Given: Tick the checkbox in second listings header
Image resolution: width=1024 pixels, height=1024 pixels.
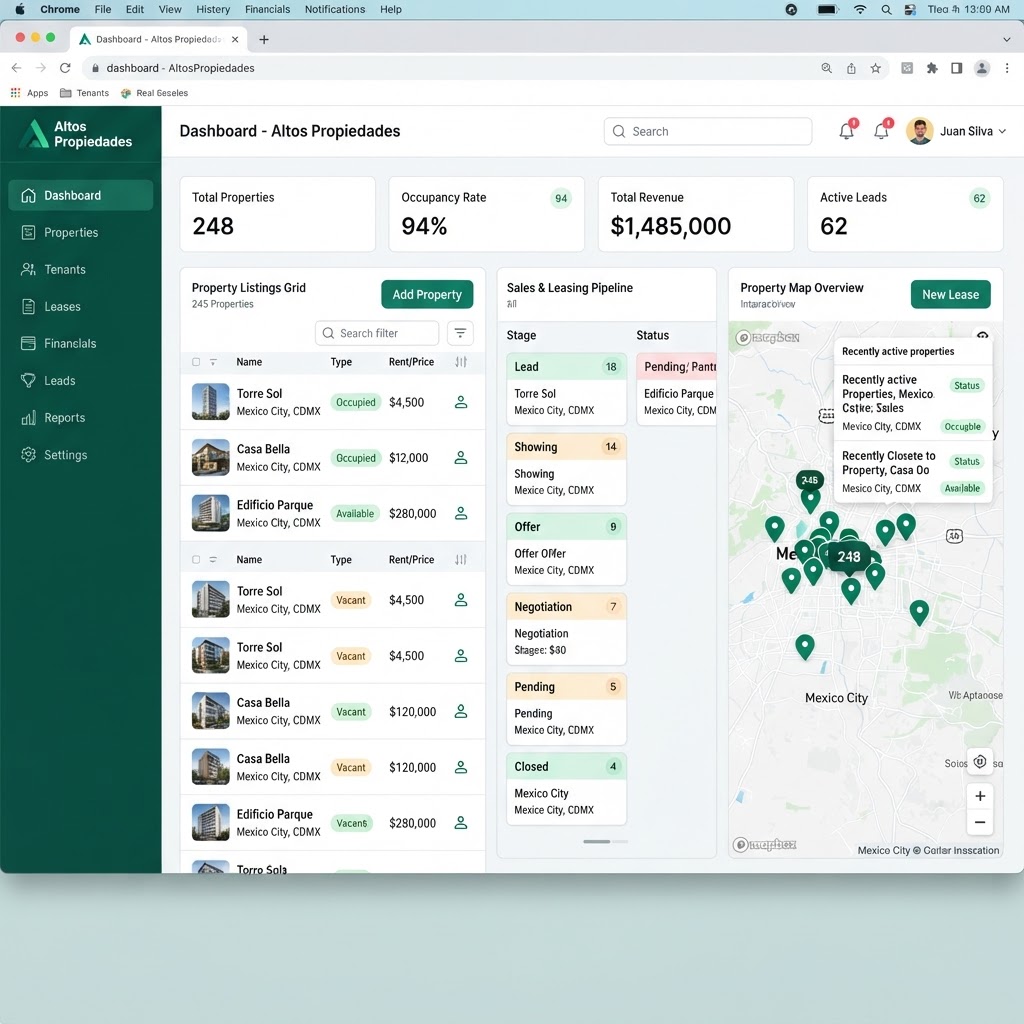Looking at the screenshot, I should [196, 560].
